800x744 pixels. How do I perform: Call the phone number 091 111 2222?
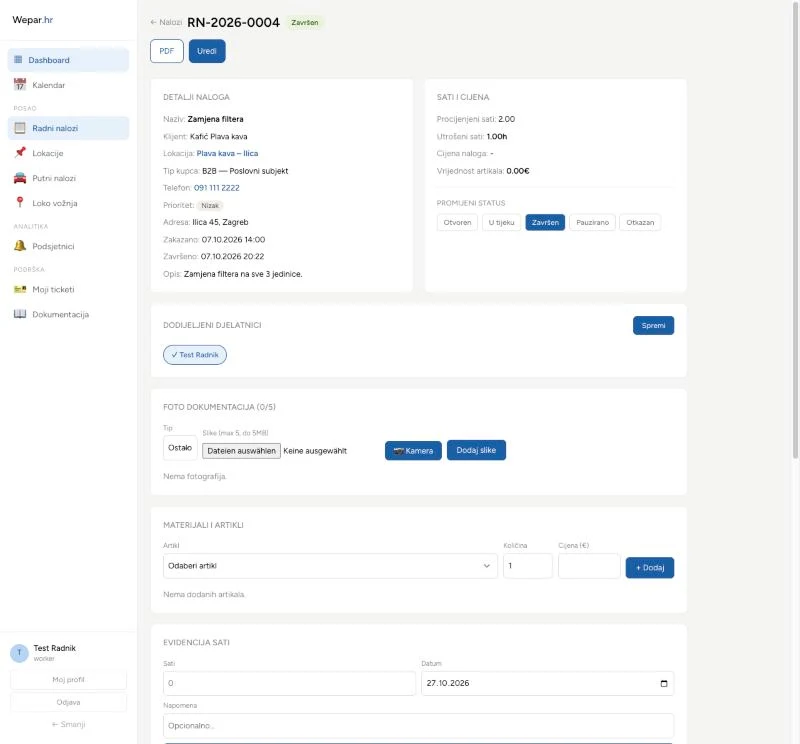point(216,188)
